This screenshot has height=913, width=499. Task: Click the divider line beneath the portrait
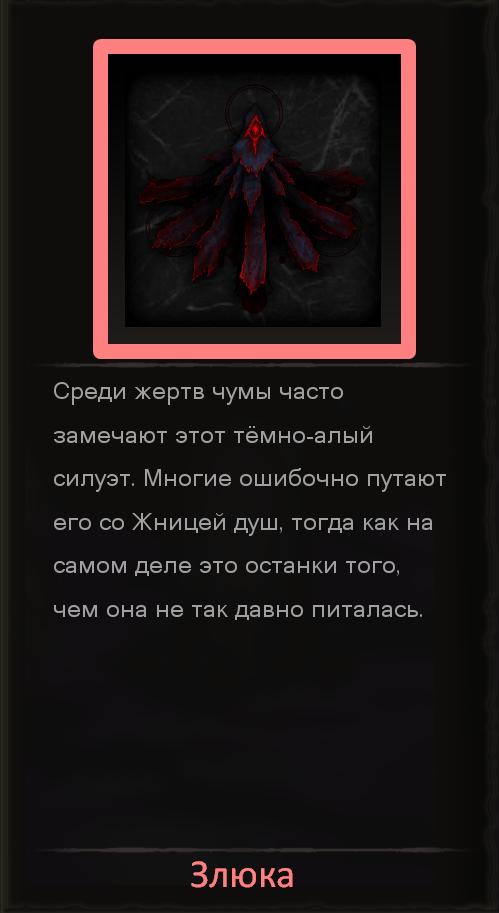pos(250,365)
